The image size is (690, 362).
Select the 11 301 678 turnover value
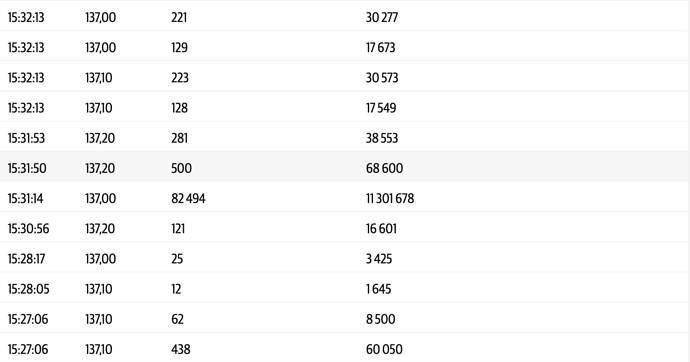point(390,198)
